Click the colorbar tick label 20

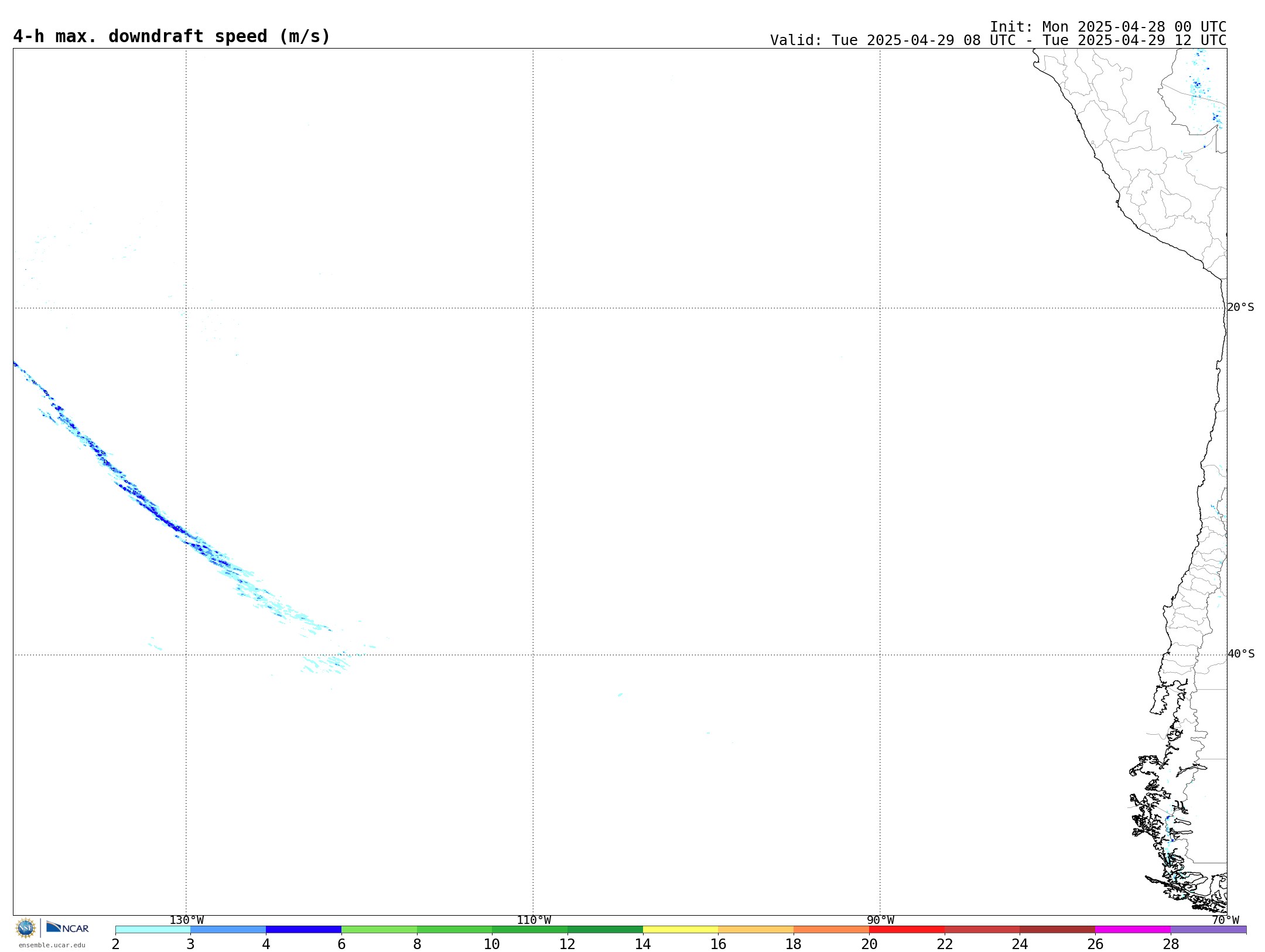869,944
